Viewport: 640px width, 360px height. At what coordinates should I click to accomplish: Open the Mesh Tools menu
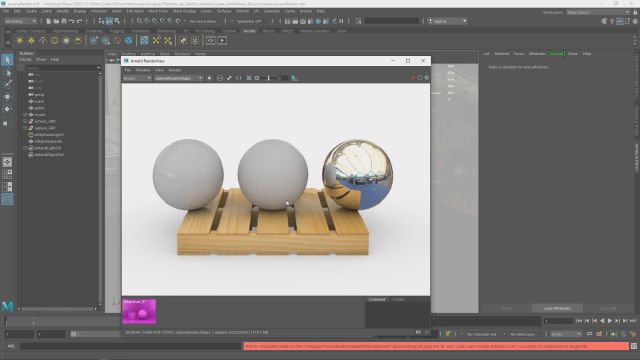coord(158,11)
